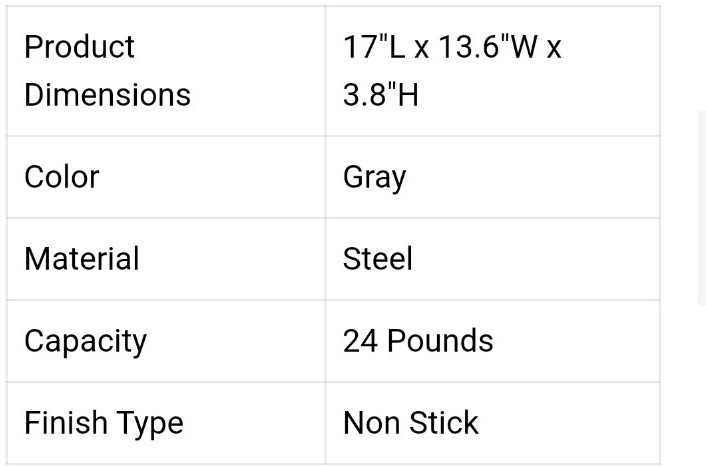706x467 pixels.
Task: Click the Material label cell
Action: [166, 259]
